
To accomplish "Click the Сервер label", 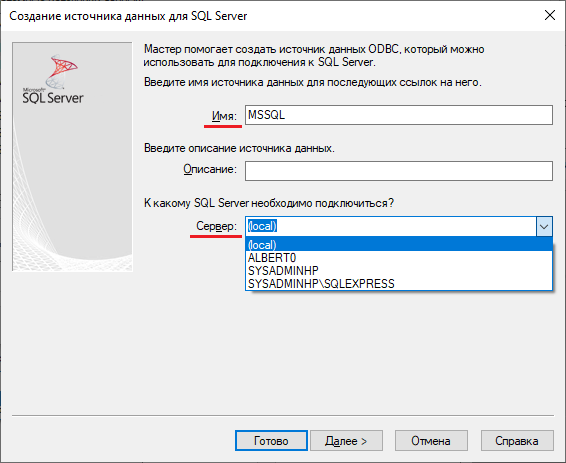I will pyautogui.click(x=217, y=226).
